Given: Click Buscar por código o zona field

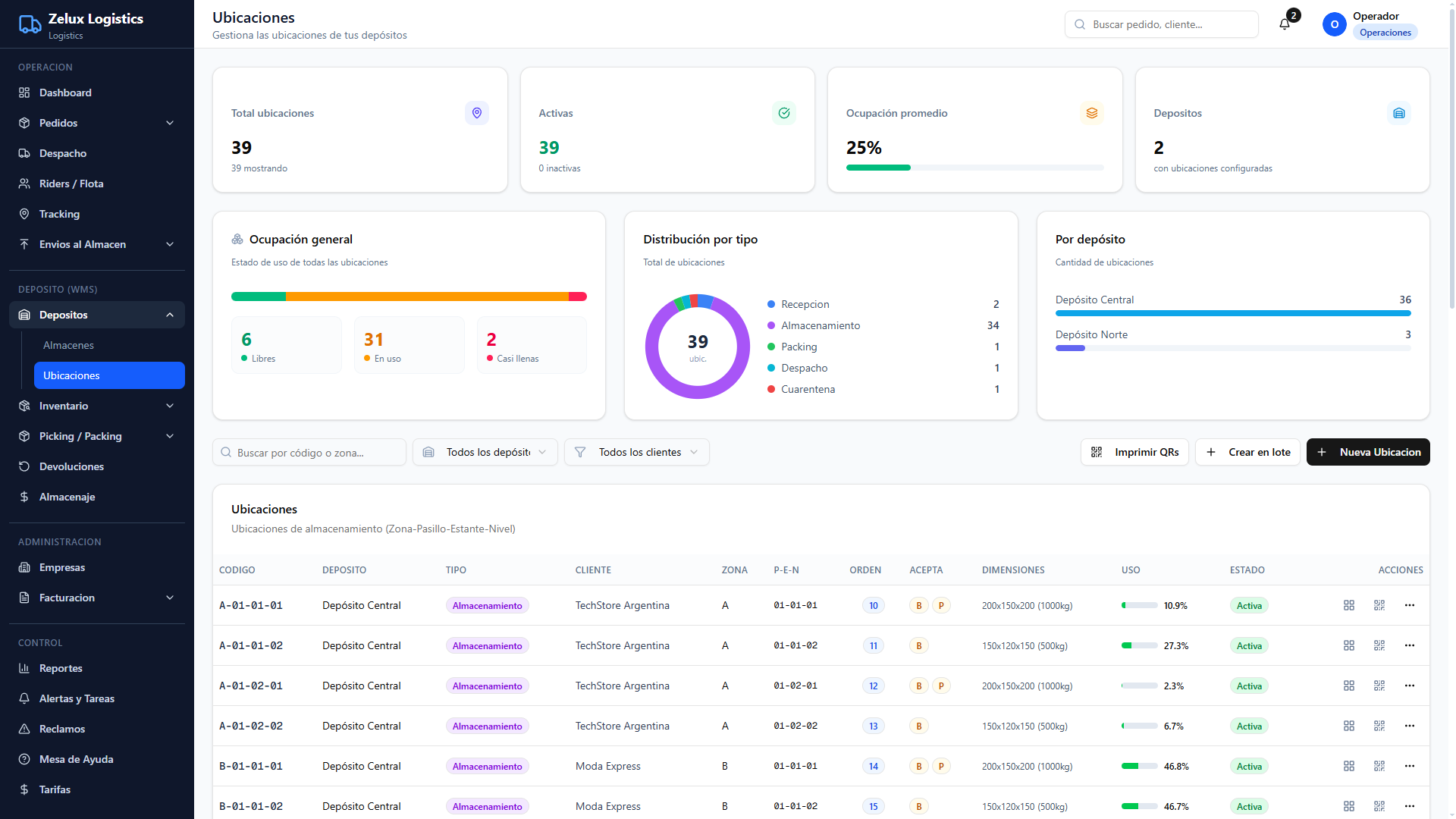Looking at the screenshot, I should 309,452.
